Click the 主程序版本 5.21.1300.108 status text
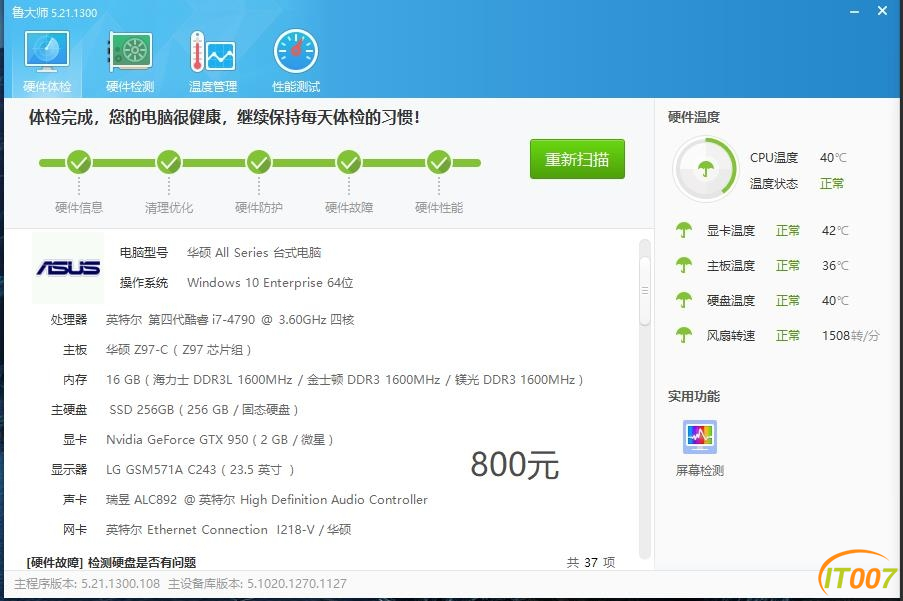Viewport: 903px width, 601px height. [x=87, y=584]
